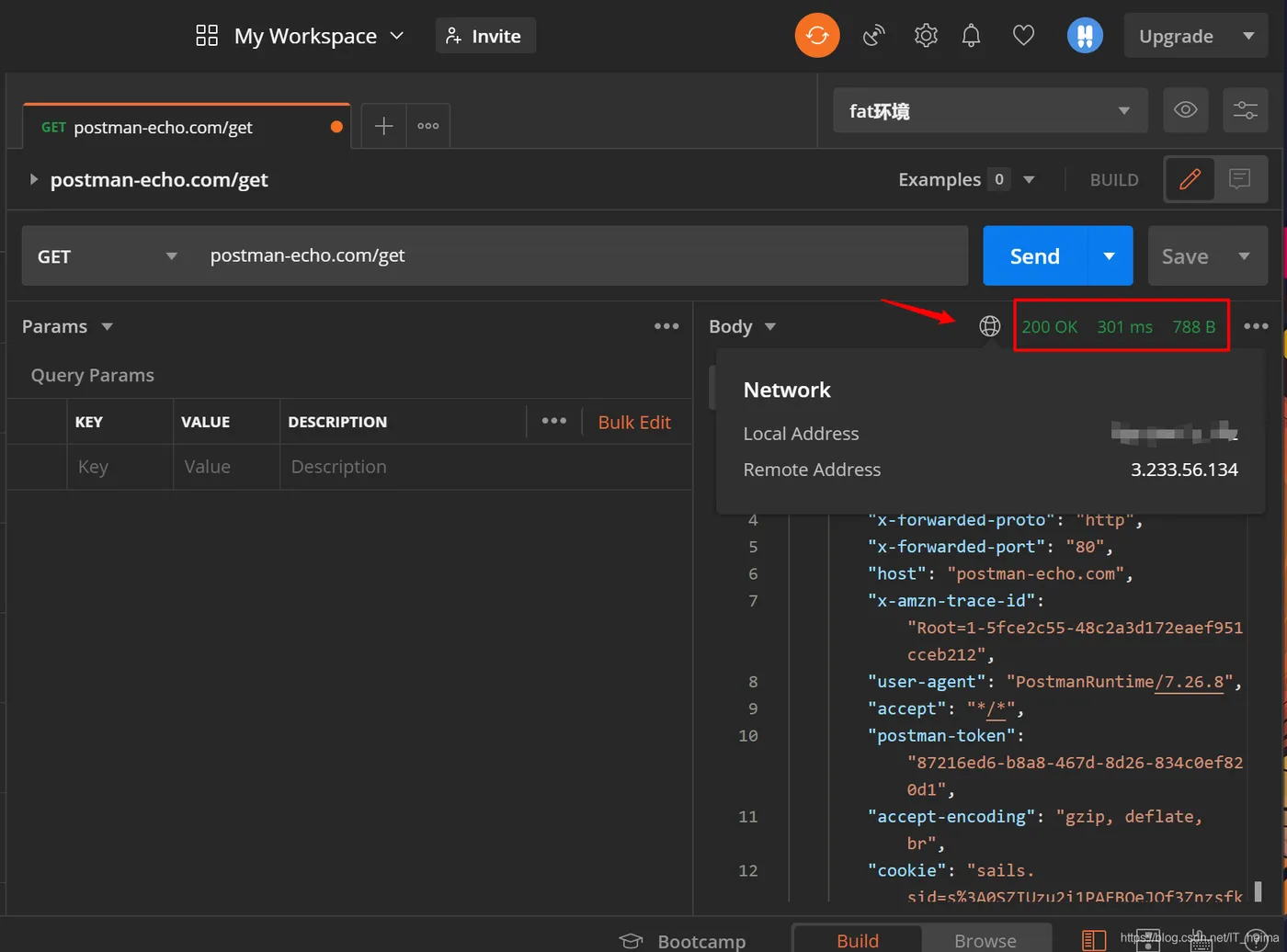
Task: Open the GET method dropdown
Action: pyautogui.click(x=107, y=256)
